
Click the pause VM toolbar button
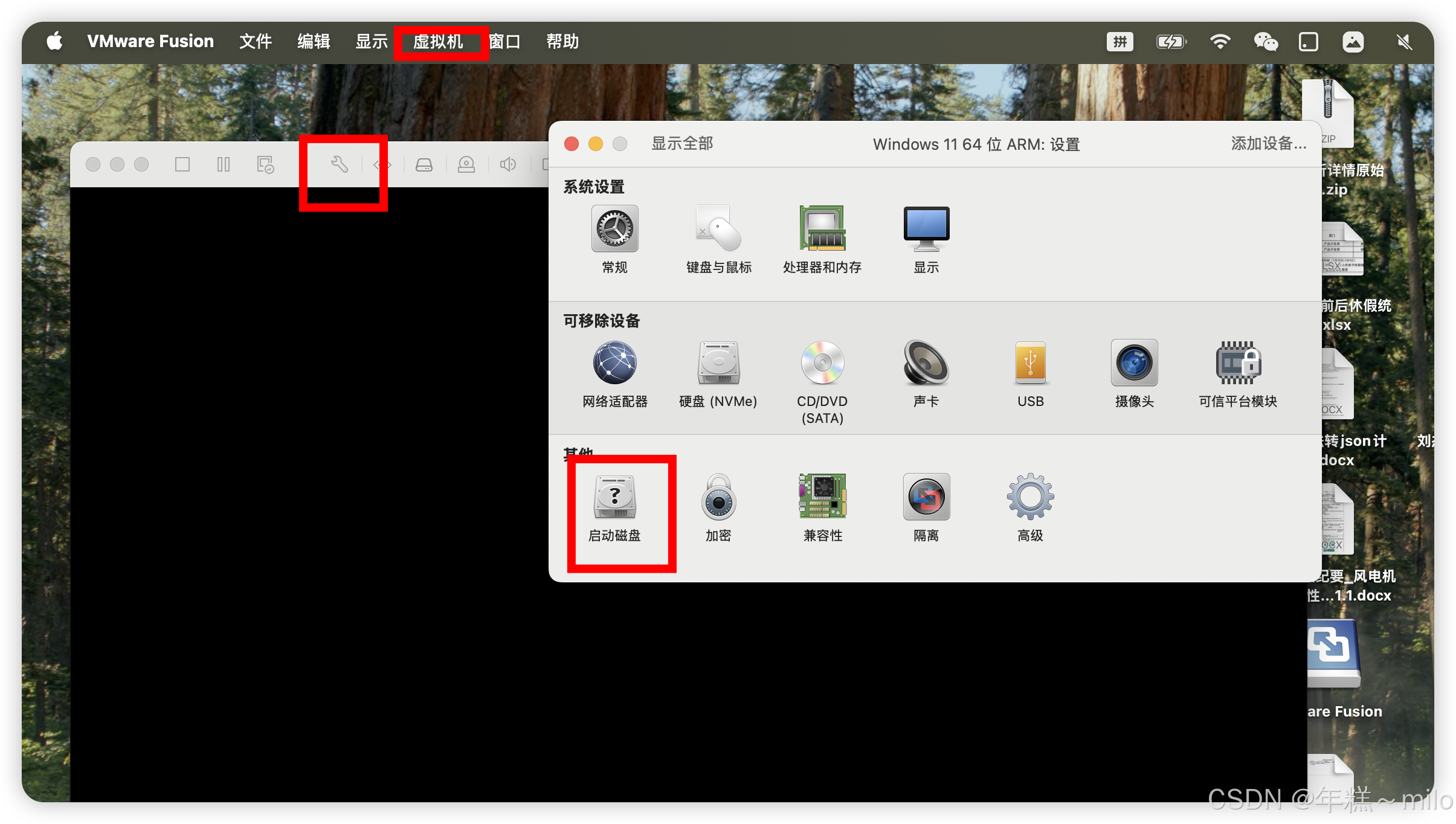coord(224,164)
